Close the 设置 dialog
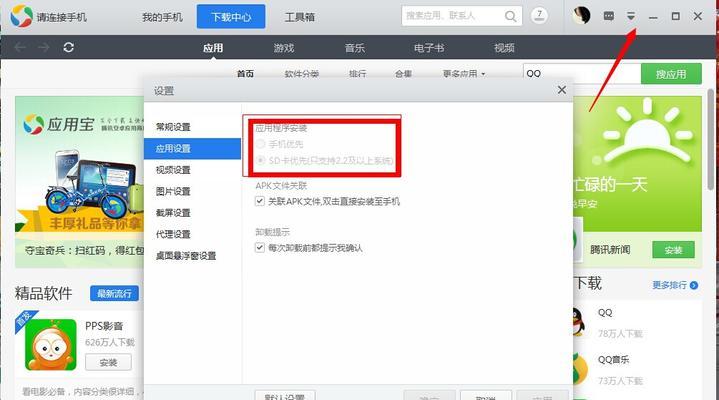The width and height of the screenshot is (719, 400). tap(562, 90)
